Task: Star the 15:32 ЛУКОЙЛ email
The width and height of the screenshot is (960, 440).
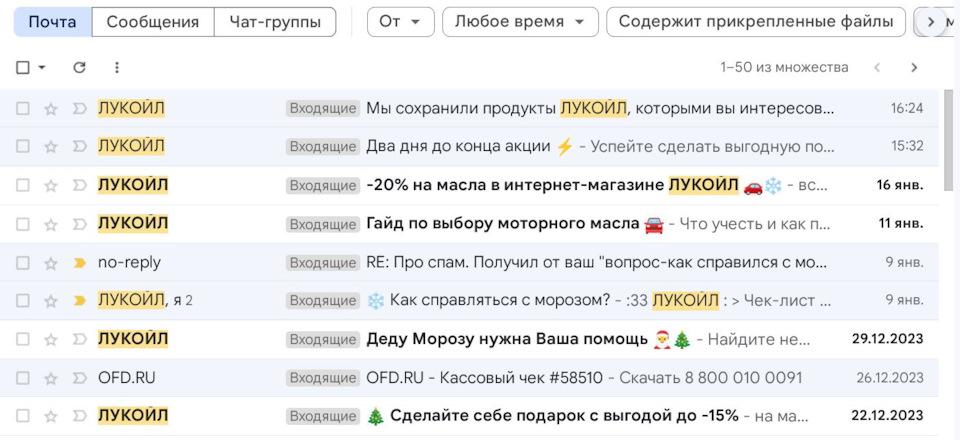Action: (51, 147)
